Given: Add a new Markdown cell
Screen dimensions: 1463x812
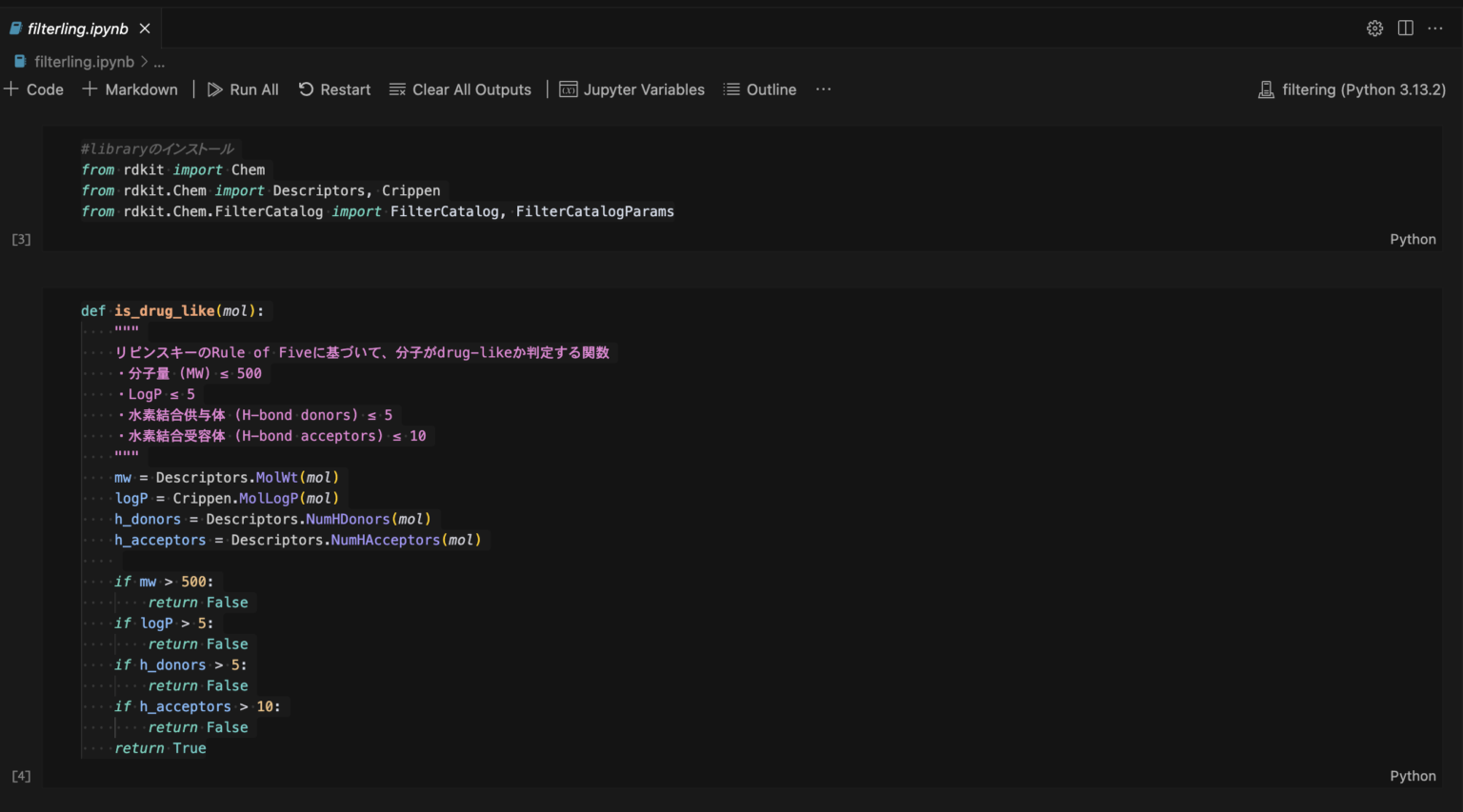Looking at the screenshot, I should (130, 89).
